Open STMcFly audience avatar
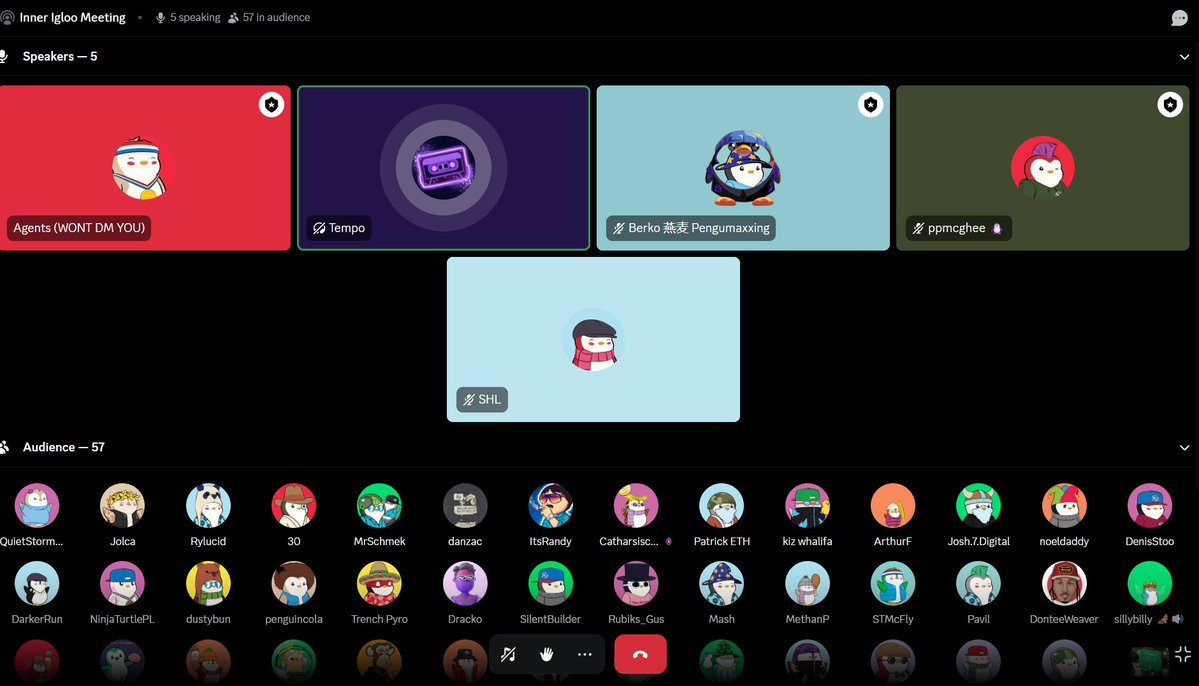 [x=893, y=584]
